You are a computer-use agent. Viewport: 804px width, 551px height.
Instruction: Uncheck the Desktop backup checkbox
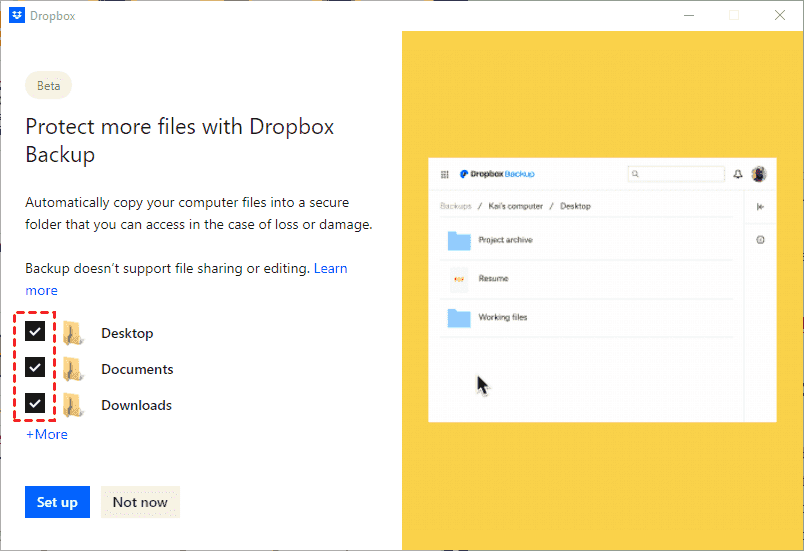tap(35, 332)
